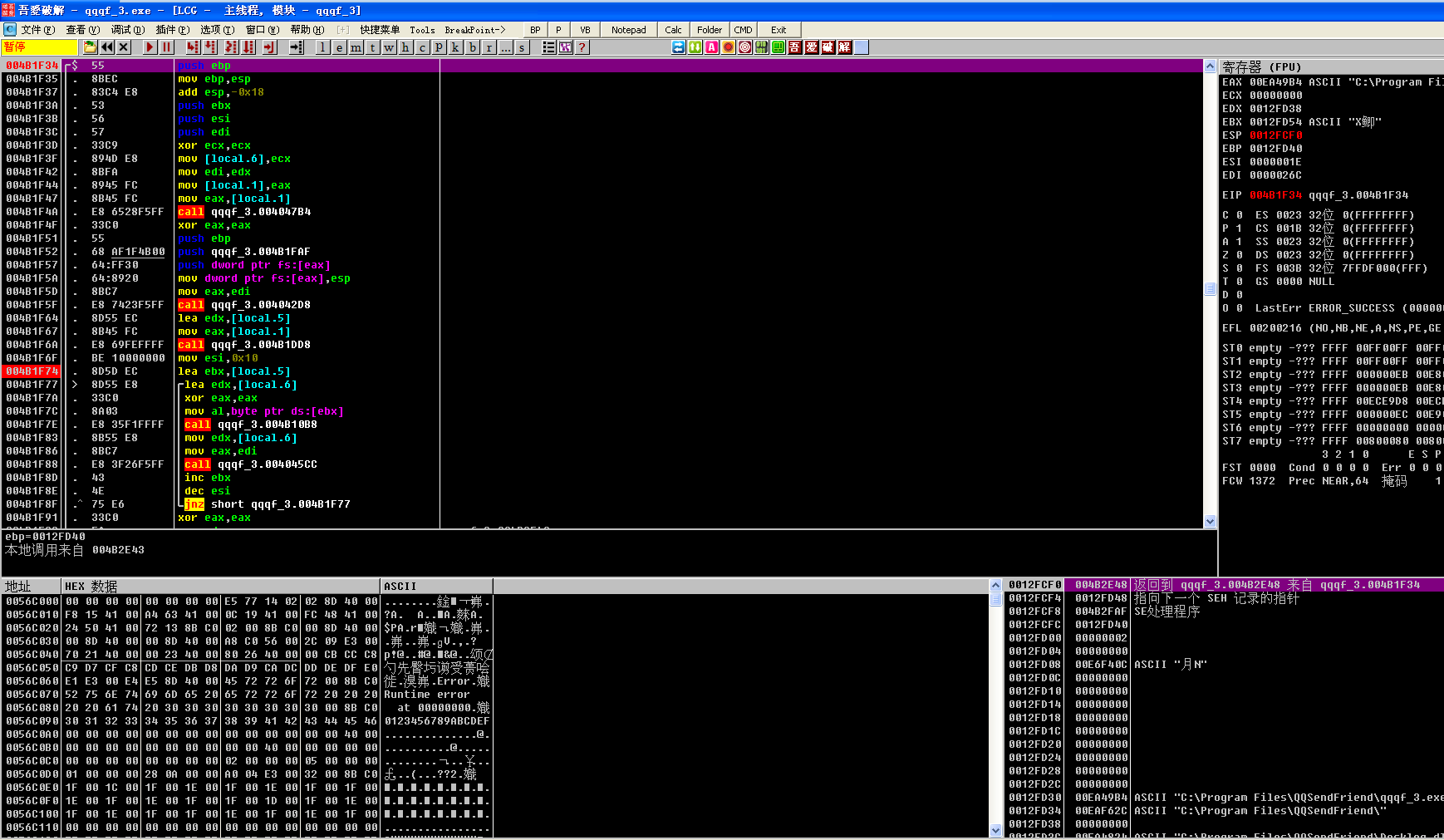This screenshot has height=840, width=1444.
Task: Show threads with the 't' icon
Action: pyautogui.click(x=372, y=47)
